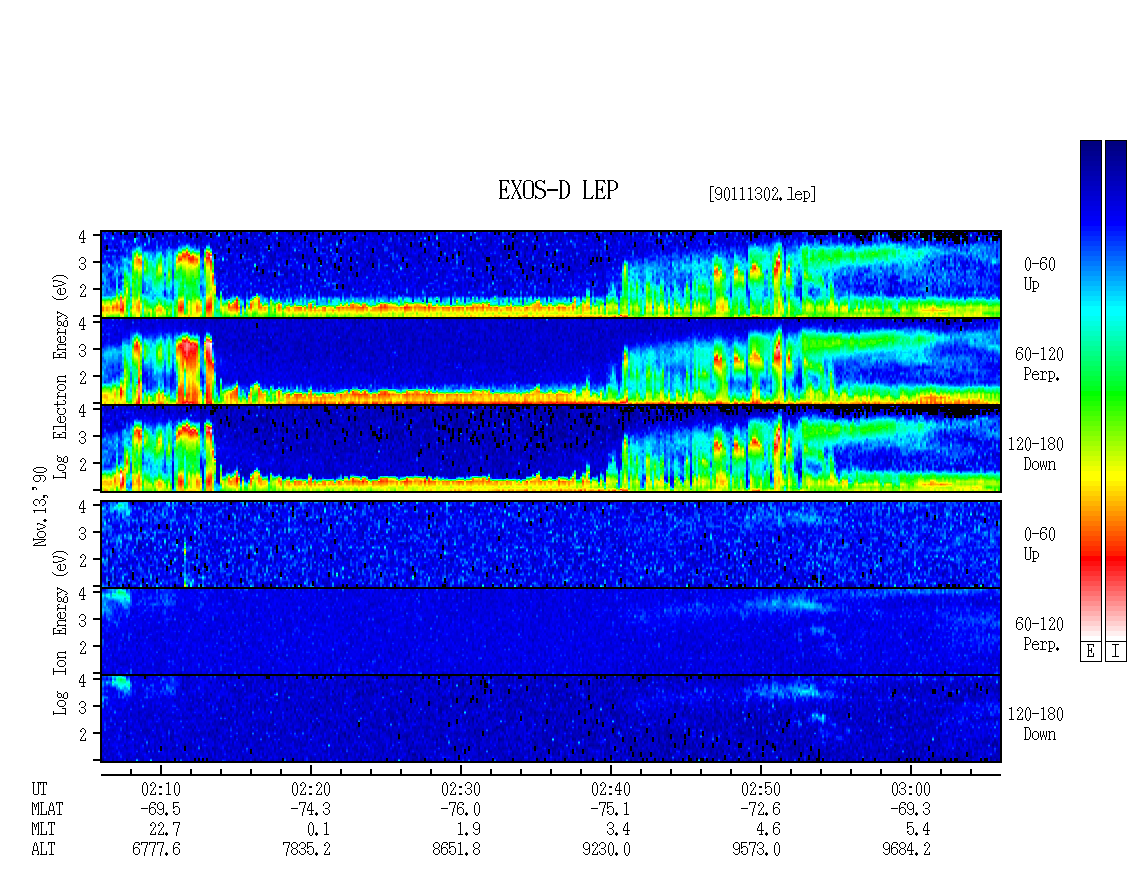
Task: Click the 0-60 Up label beside electron panel
Action: [x=1039, y=274]
